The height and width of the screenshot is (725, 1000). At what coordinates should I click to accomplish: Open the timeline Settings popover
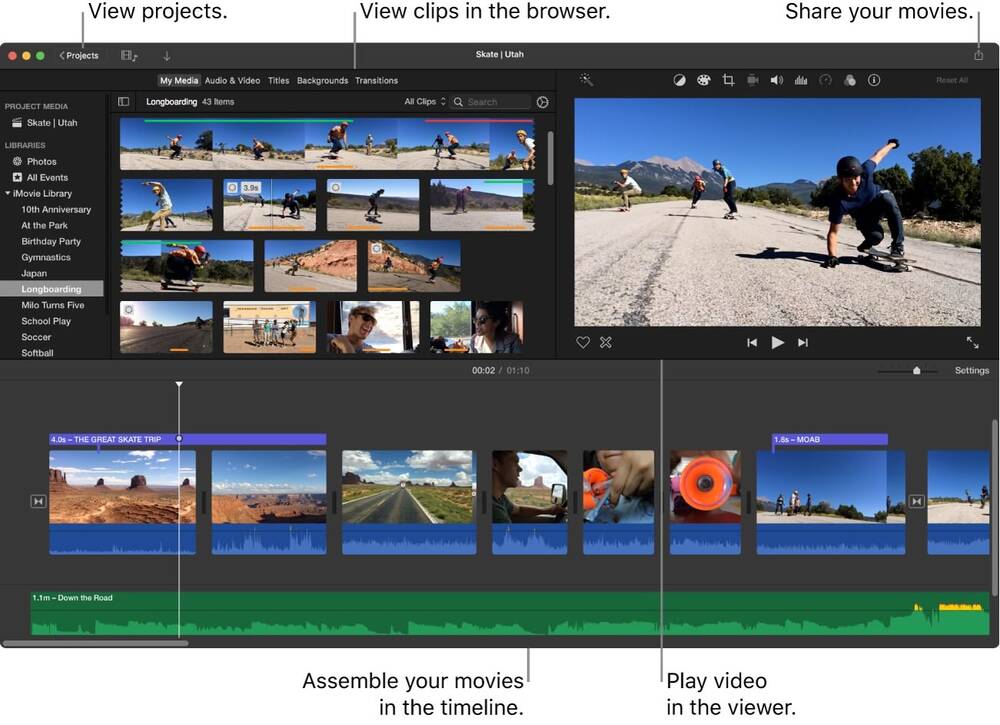[x=971, y=369]
